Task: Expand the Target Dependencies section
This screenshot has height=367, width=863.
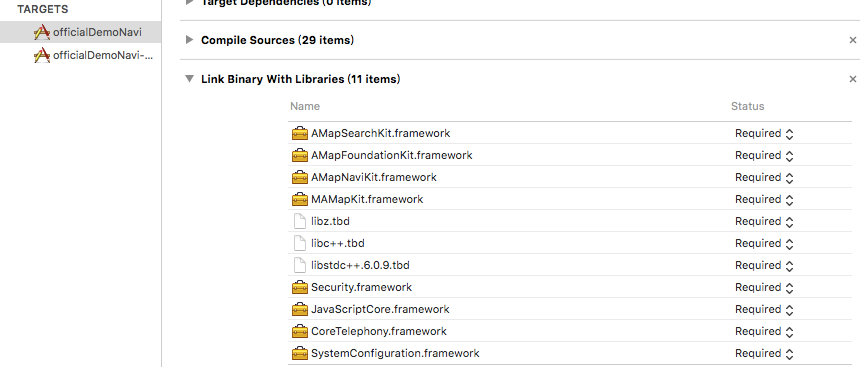Action: 189,2
